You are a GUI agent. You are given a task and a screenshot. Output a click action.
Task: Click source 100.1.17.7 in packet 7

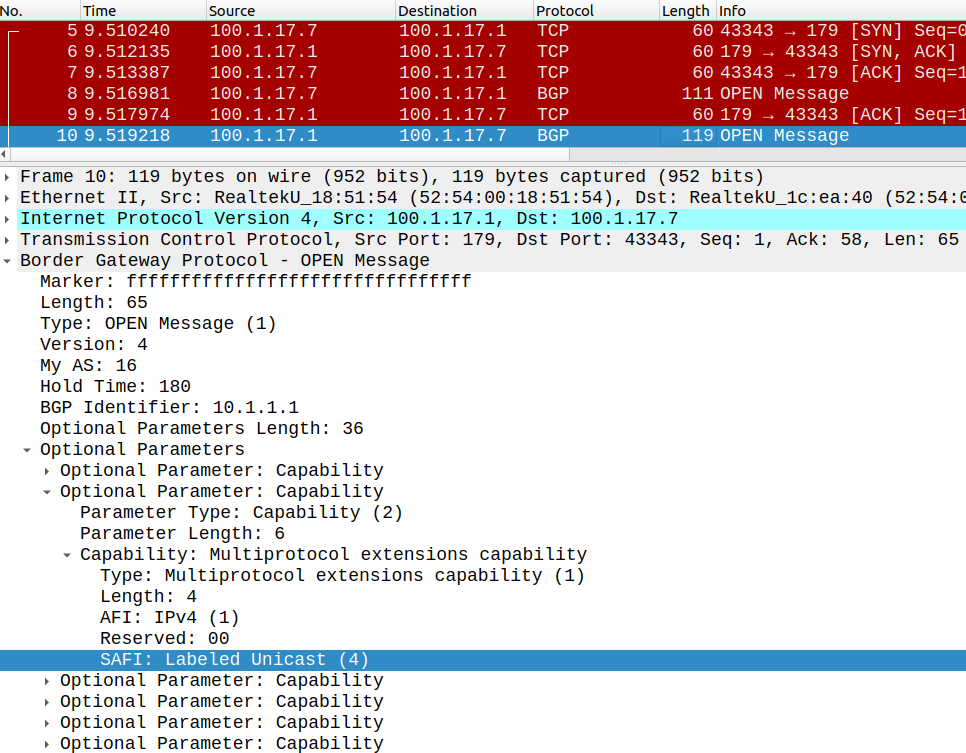pos(264,73)
